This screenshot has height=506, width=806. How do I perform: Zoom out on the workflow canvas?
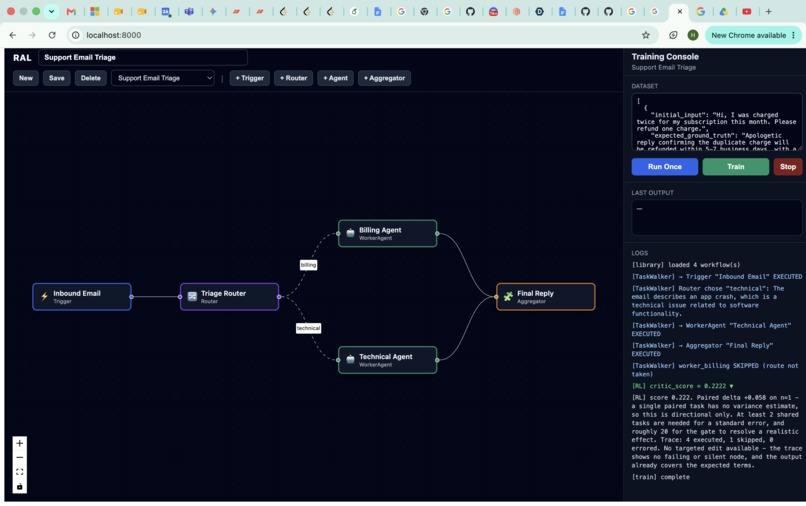pos(20,458)
